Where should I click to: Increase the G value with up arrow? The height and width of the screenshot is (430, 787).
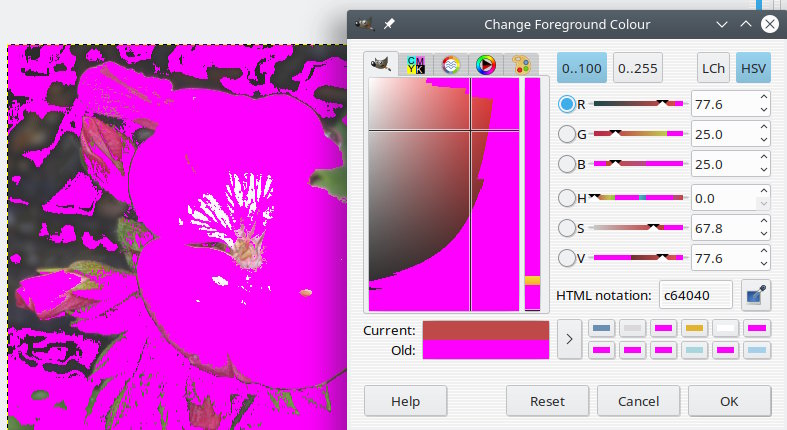(764, 127)
